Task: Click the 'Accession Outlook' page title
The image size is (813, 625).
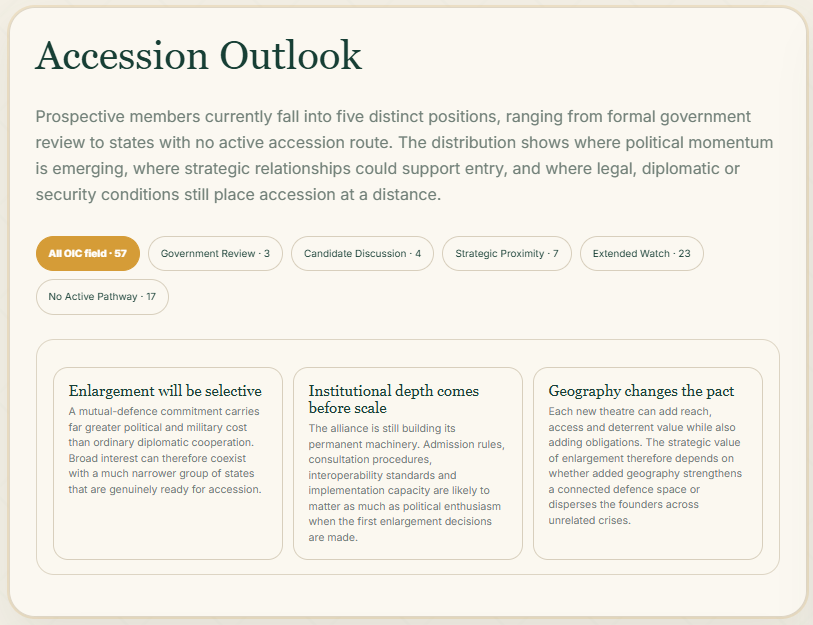Action: [x=199, y=55]
